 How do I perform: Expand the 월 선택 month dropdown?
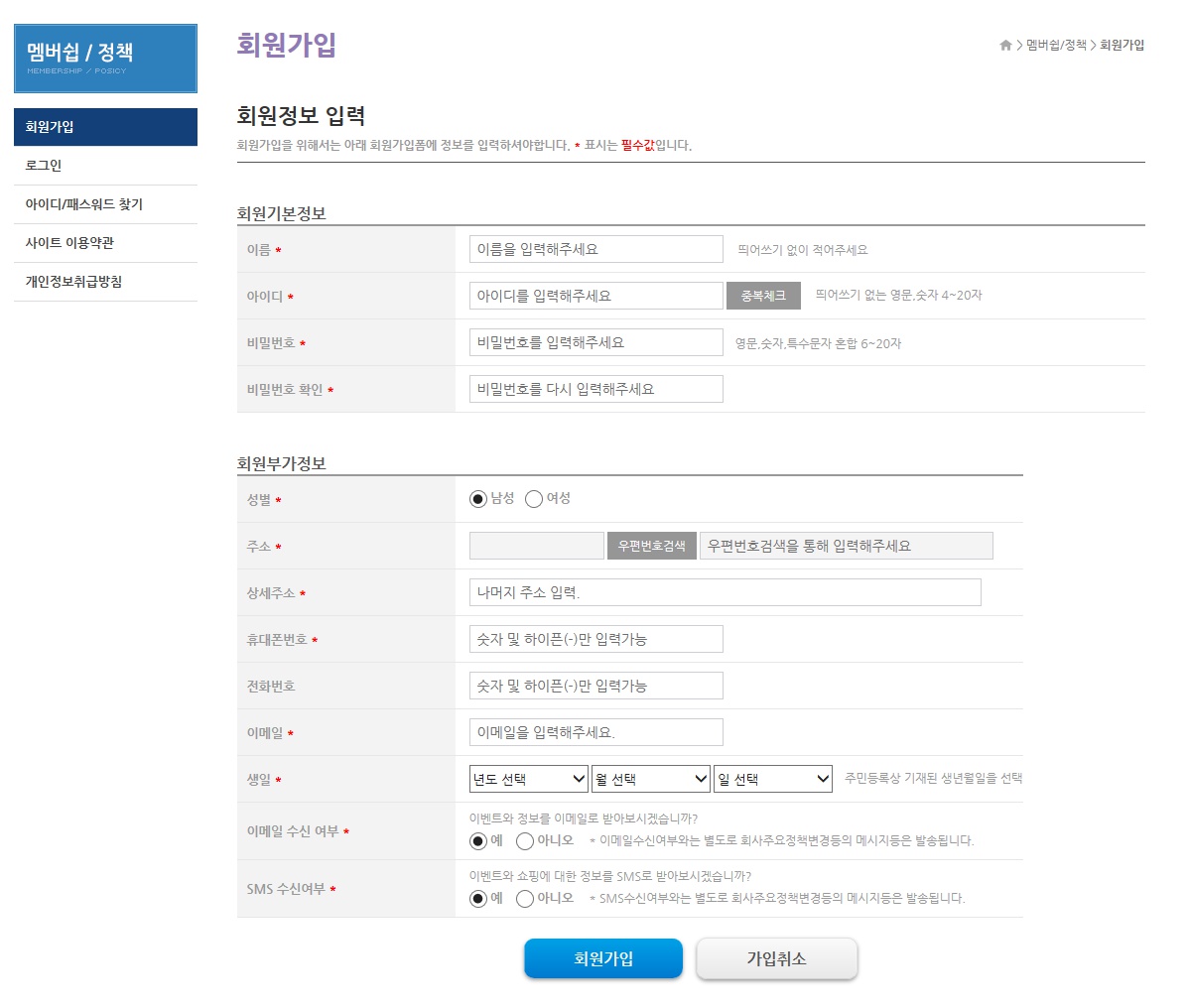click(651, 780)
